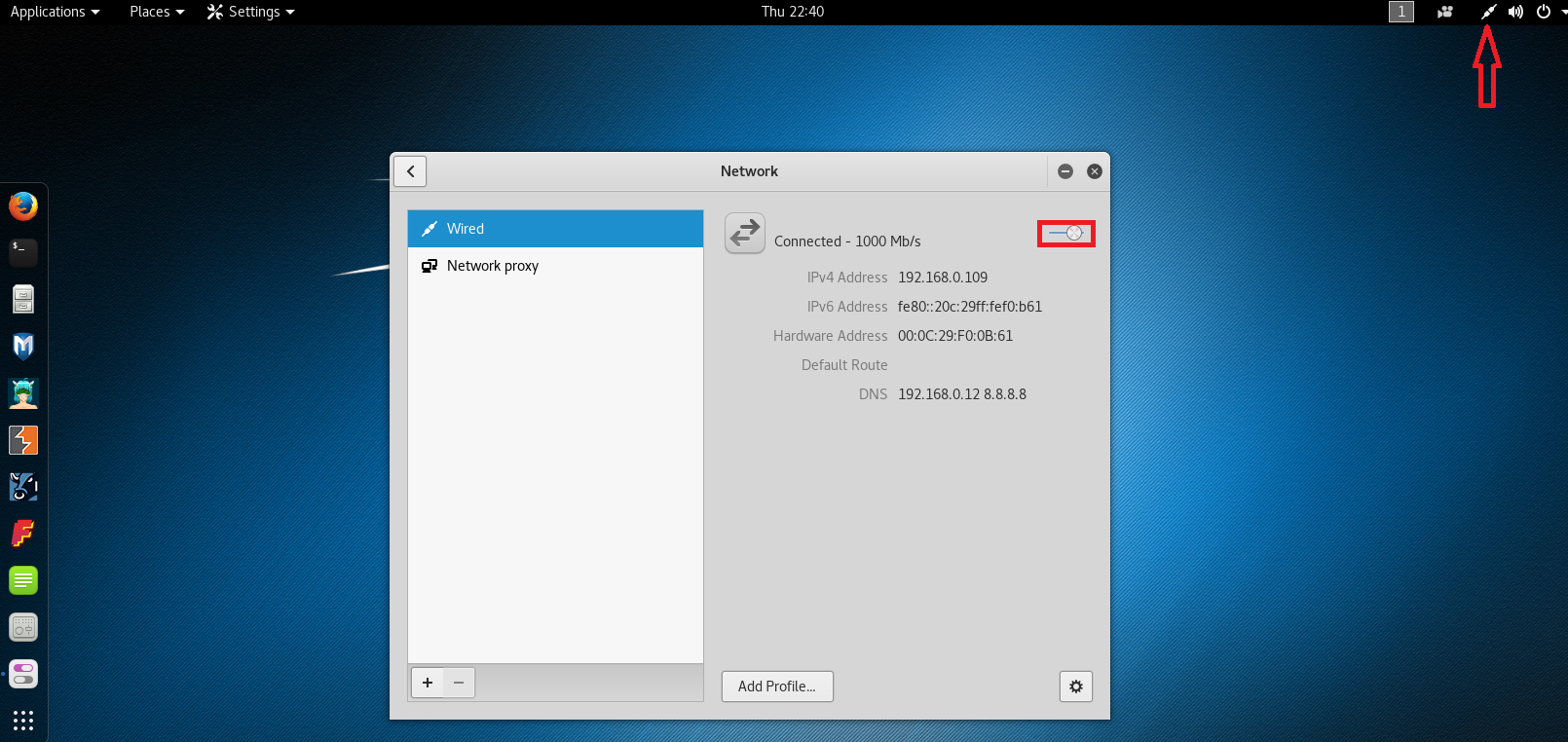Expand the Applications menu
The height and width of the screenshot is (742, 1568).
(55, 12)
